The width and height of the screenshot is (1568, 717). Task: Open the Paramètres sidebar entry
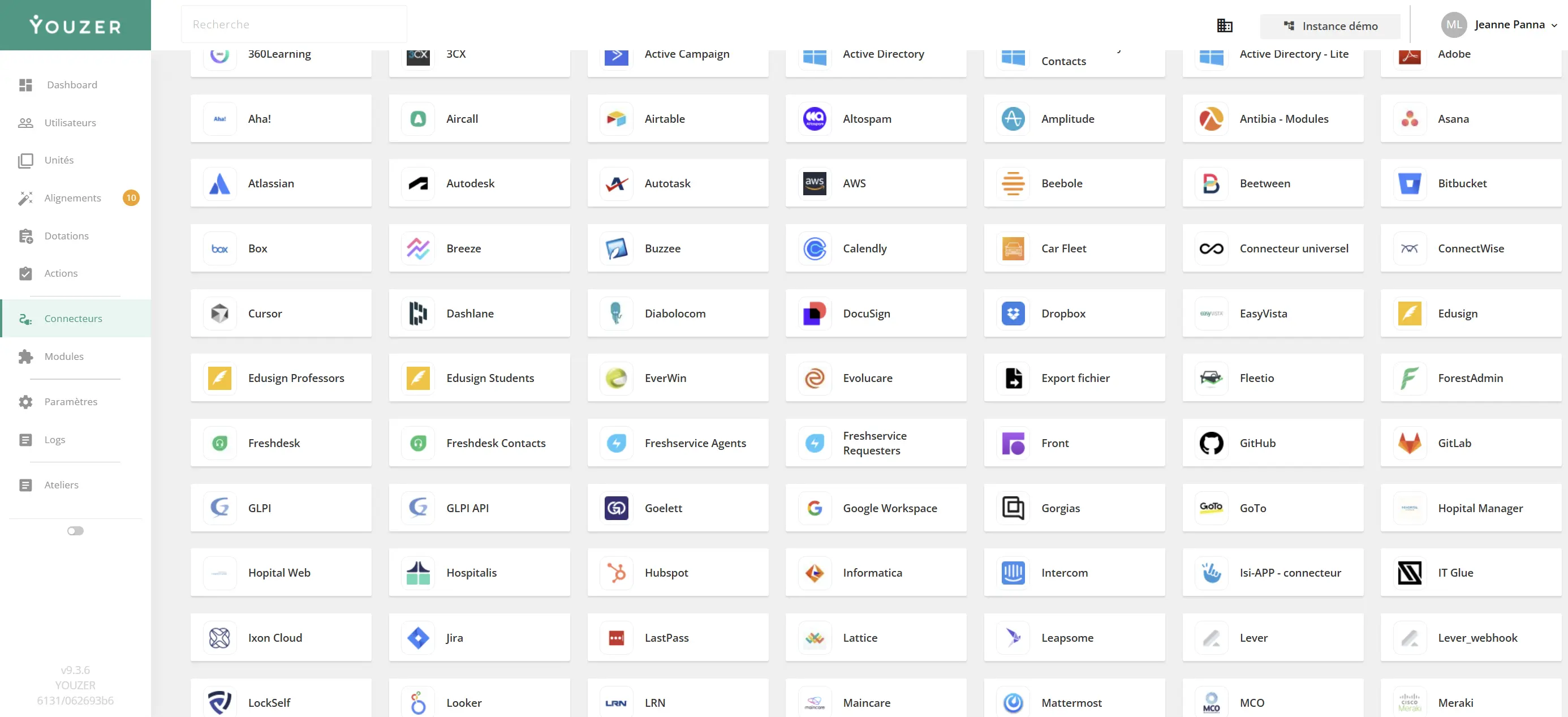(71, 401)
